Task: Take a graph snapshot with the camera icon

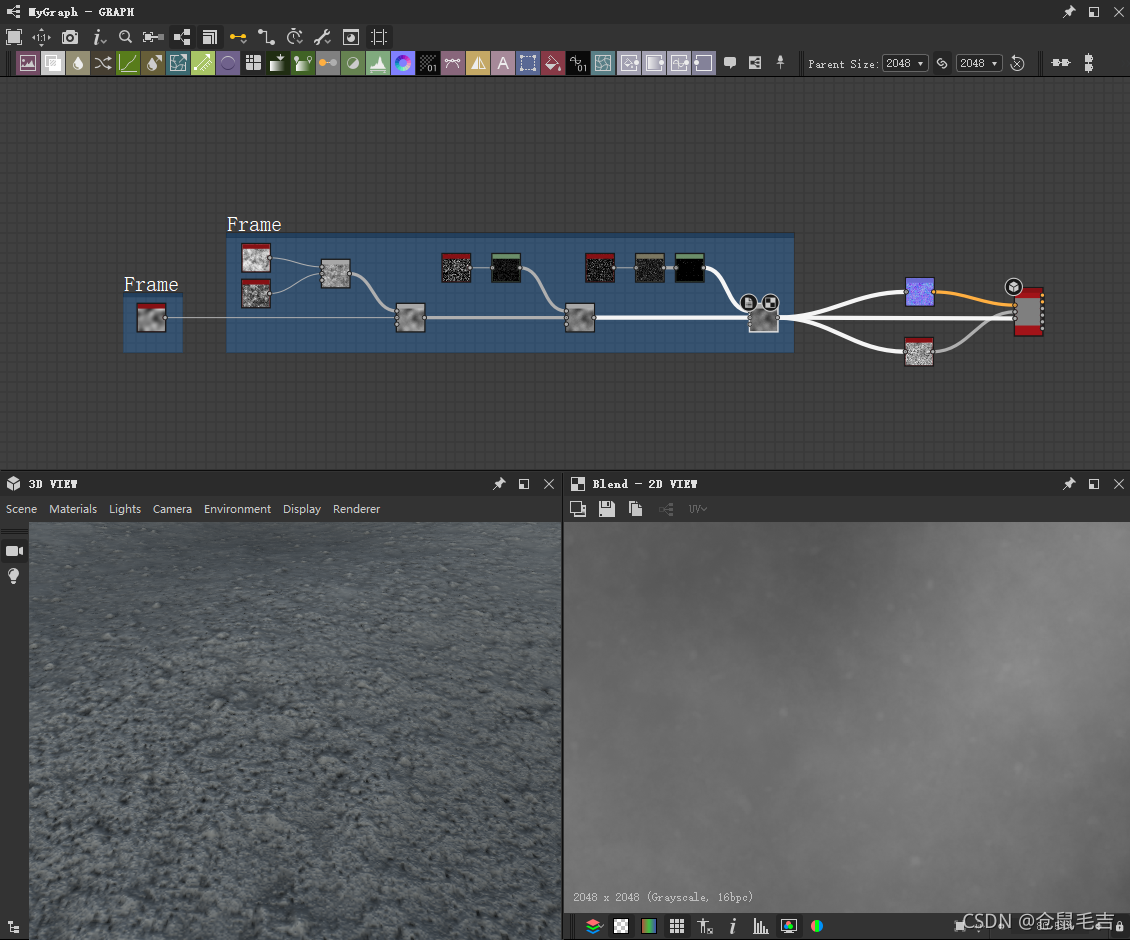Action: pos(70,37)
